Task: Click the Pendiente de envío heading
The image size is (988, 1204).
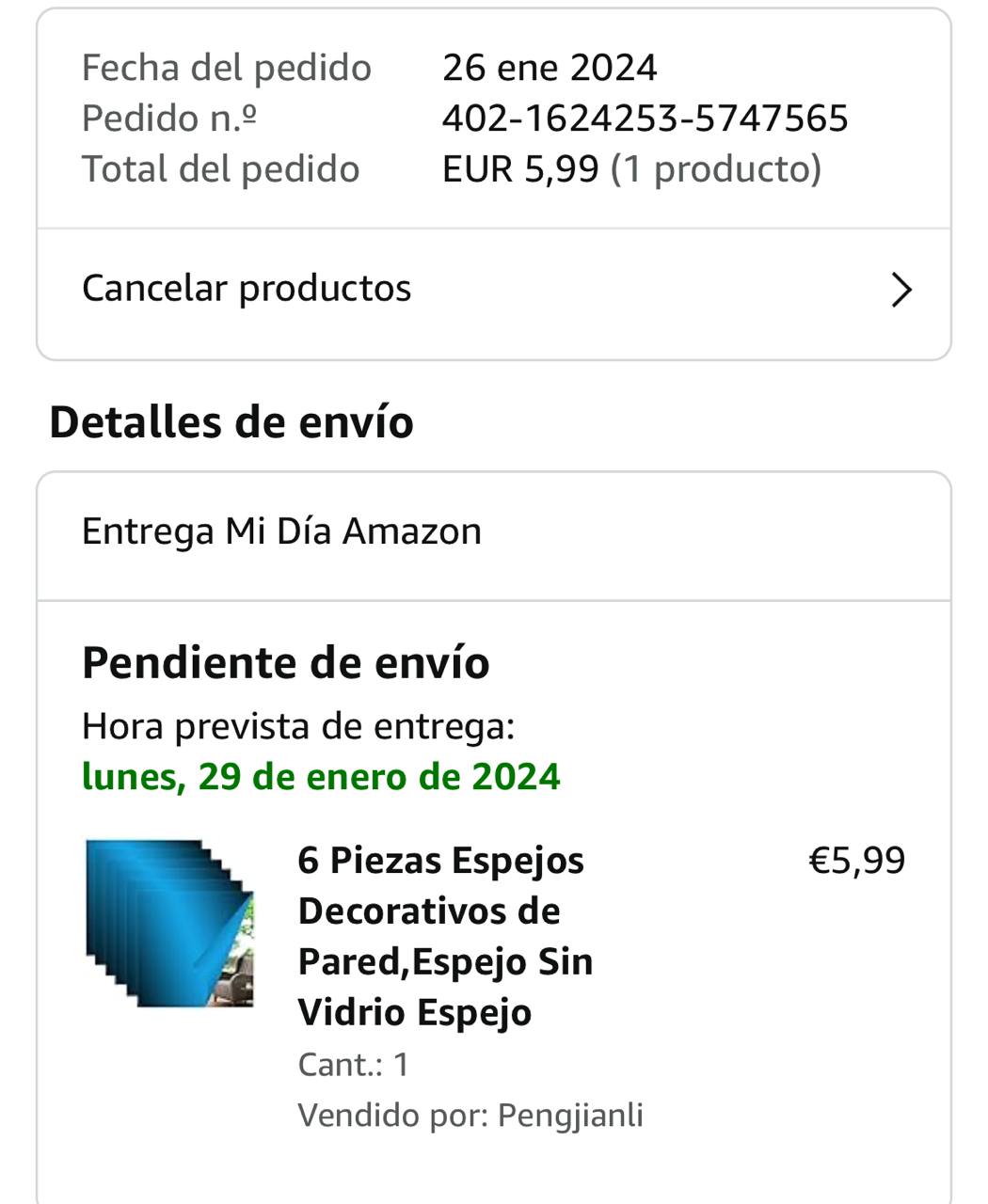Action: [x=286, y=662]
